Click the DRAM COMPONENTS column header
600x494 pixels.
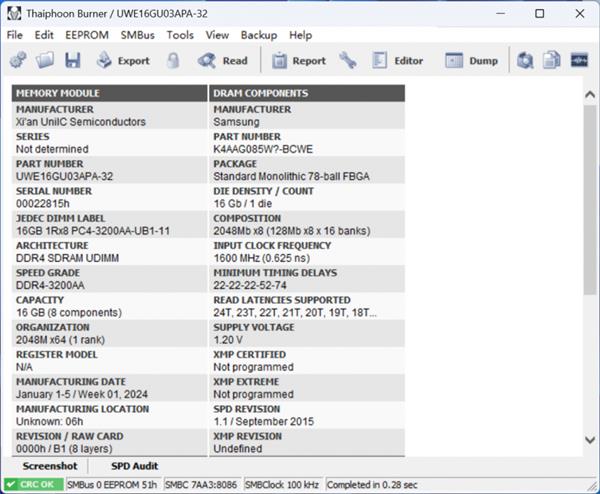[307, 93]
